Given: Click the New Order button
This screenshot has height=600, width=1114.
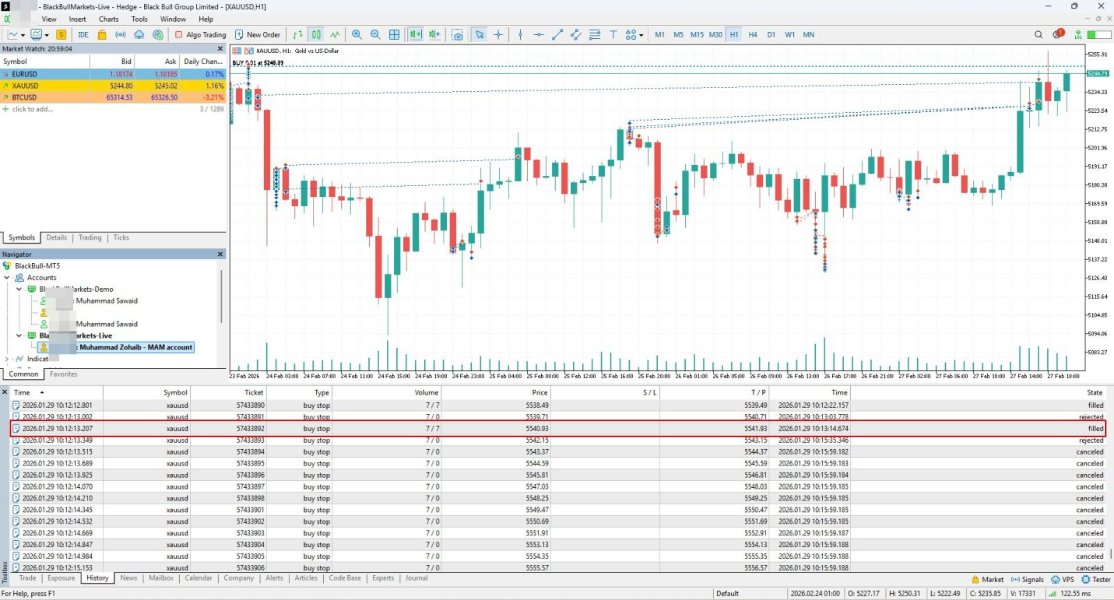Looking at the screenshot, I should 257,34.
